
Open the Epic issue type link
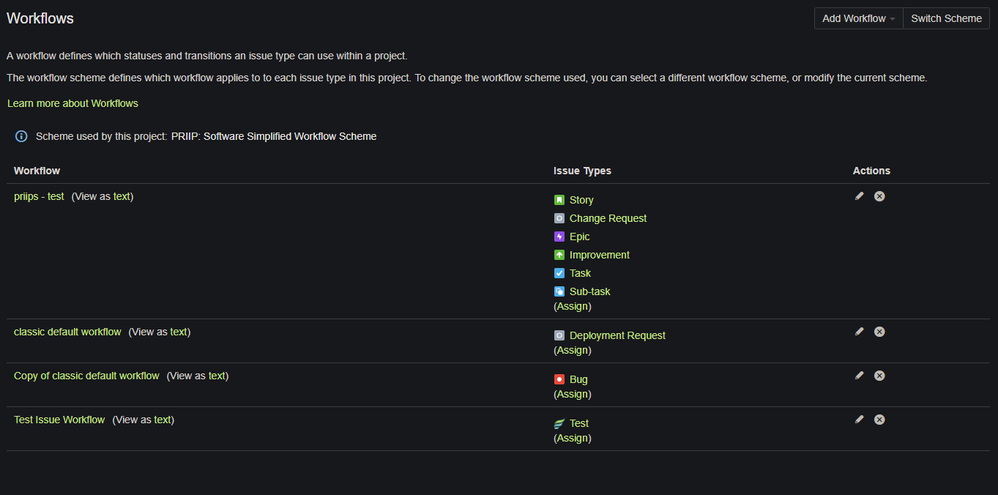[579, 237]
